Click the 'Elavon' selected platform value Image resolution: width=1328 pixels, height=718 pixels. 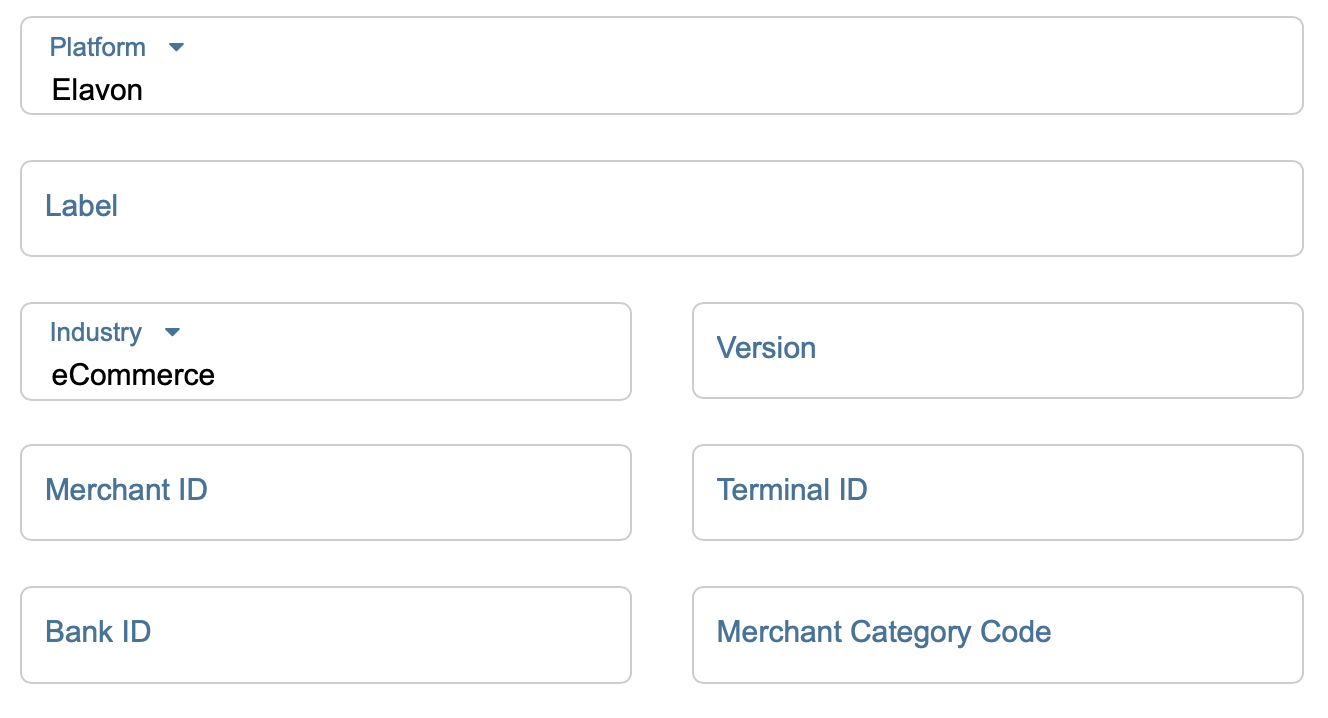[x=97, y=91]
